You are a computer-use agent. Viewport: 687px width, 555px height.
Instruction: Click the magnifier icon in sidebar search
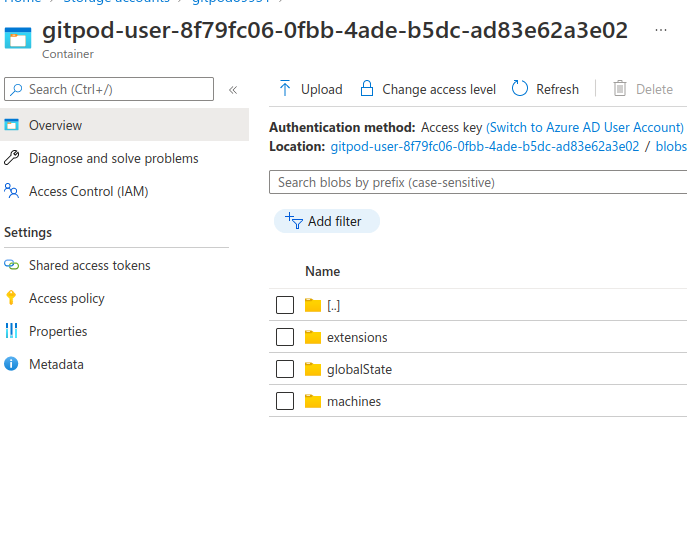pos(17,89)
